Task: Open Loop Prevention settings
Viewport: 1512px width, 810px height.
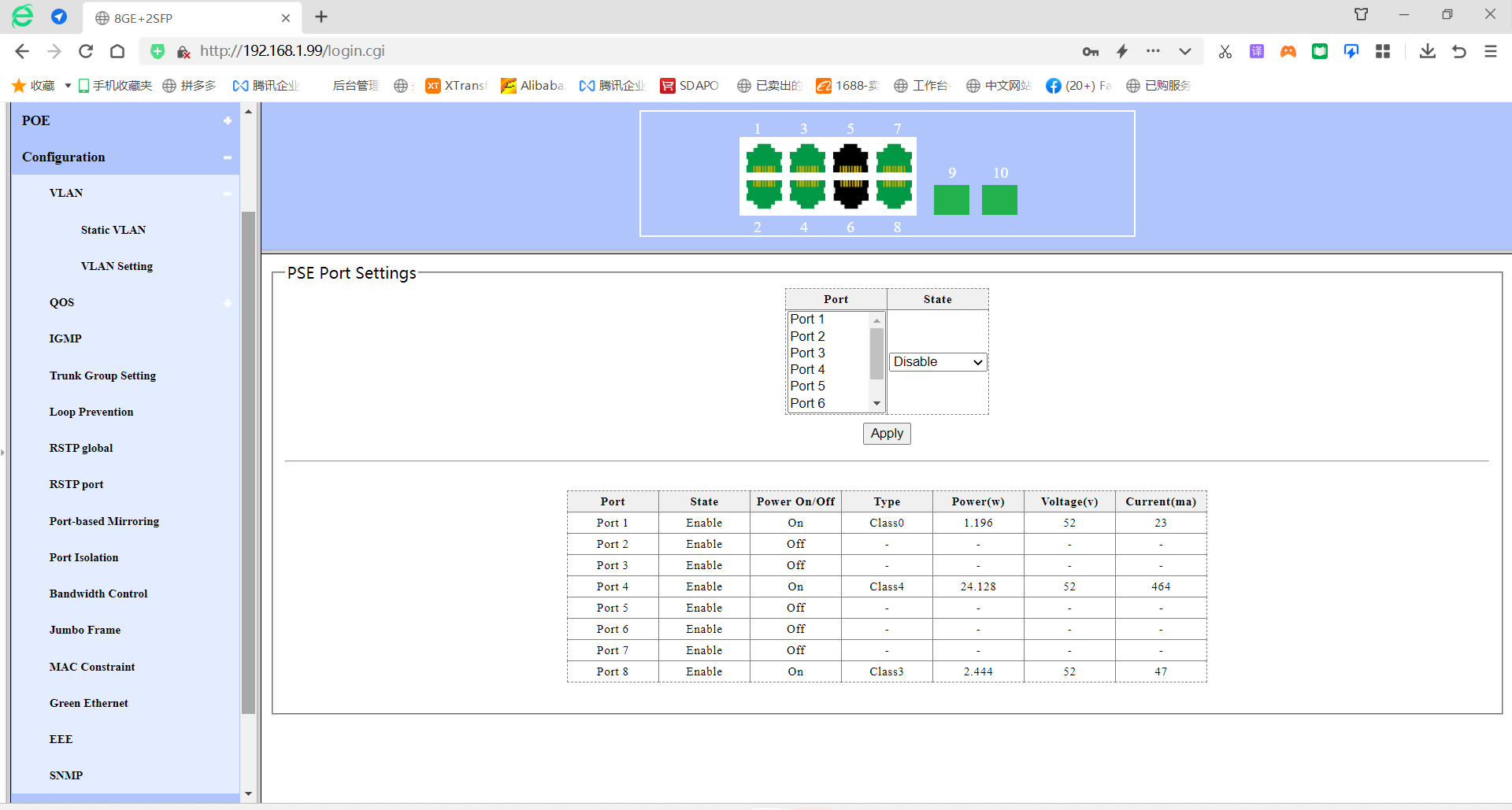Action: (x=91, y=412)
